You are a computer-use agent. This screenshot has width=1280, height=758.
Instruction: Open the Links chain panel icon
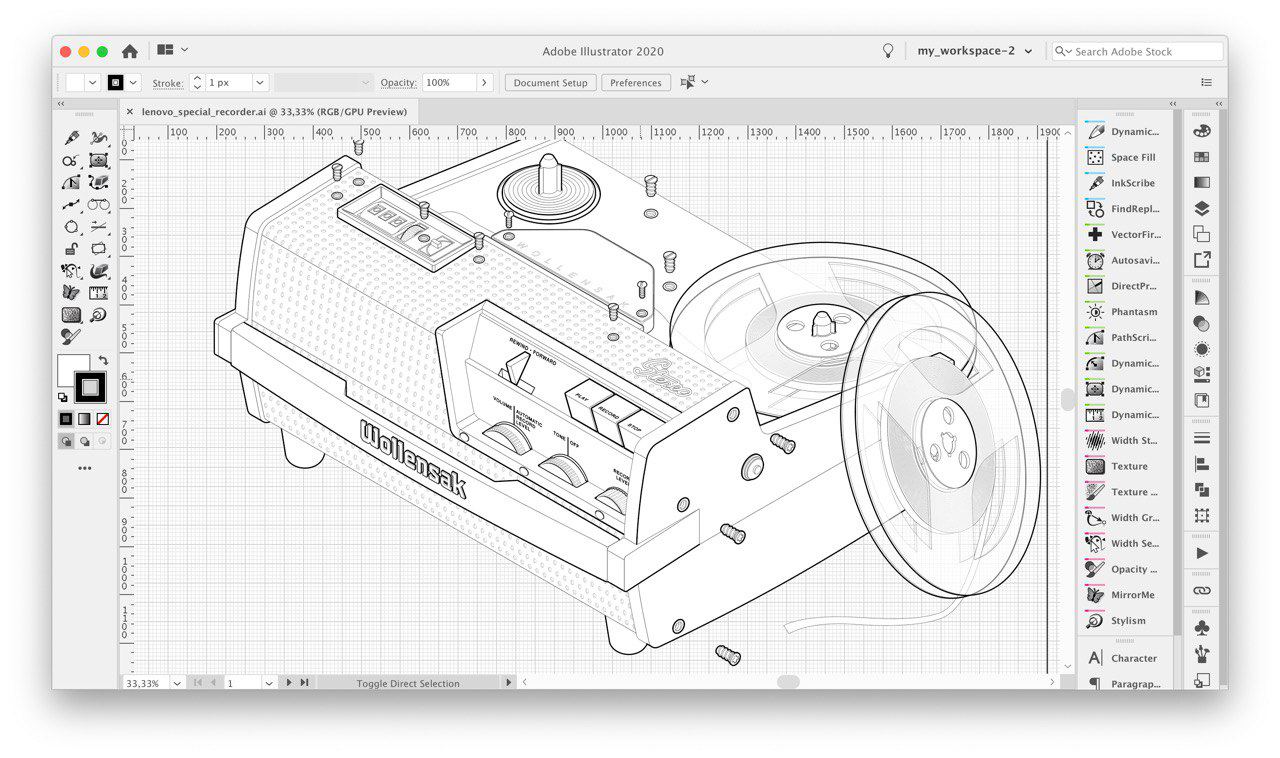coord(1201,591)
